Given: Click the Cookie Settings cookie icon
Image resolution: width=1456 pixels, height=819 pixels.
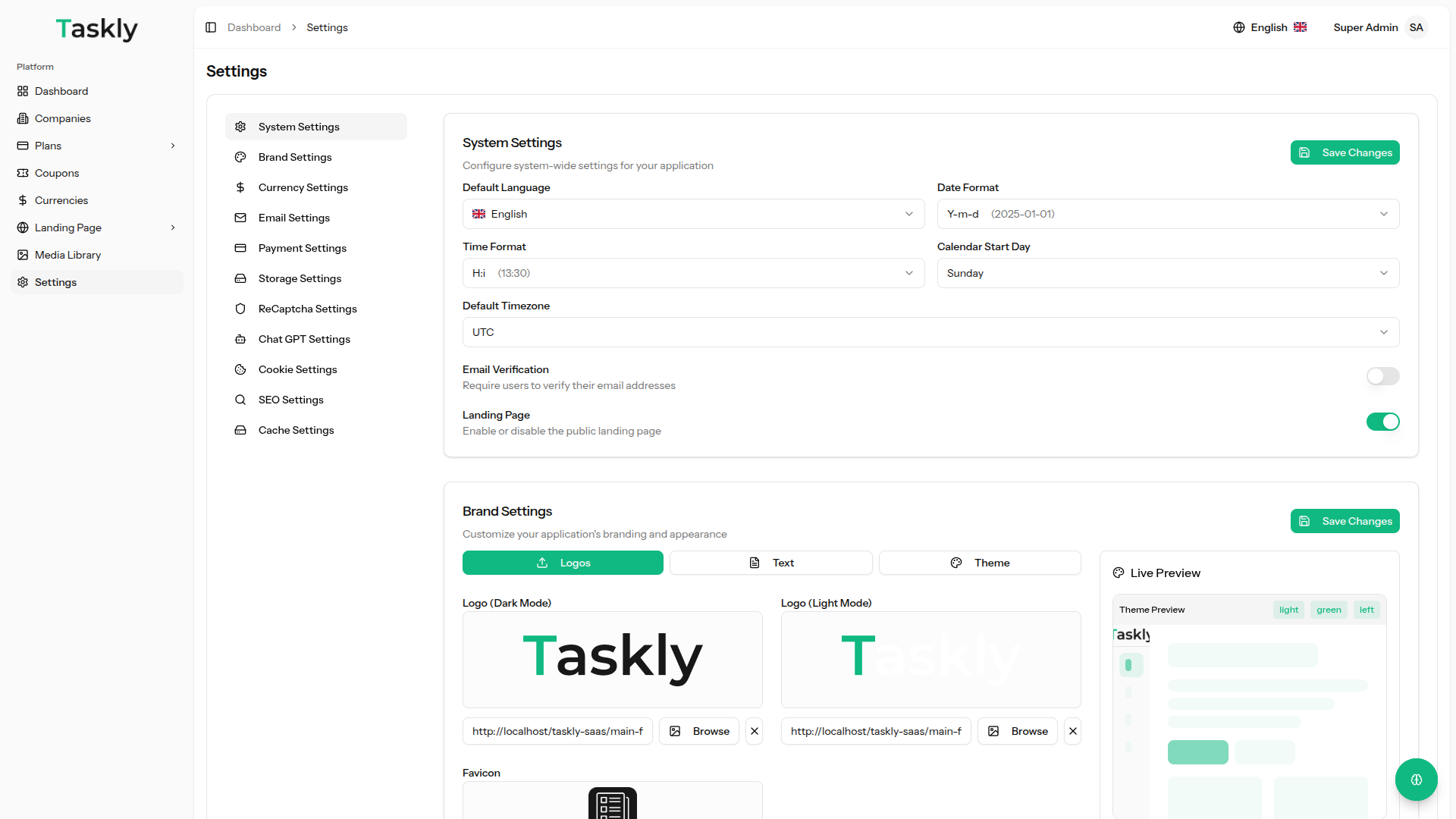Looking at the screenshot, I should (x=240, y=369).
